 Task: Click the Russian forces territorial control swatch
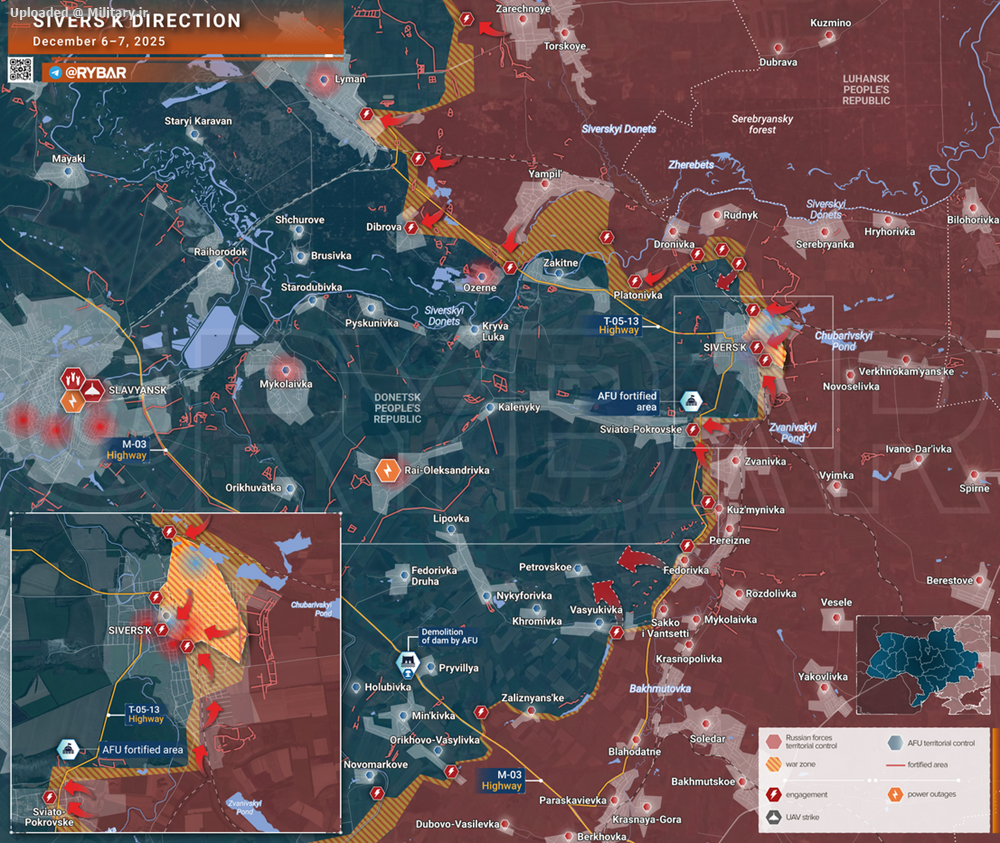click(773, 741)
